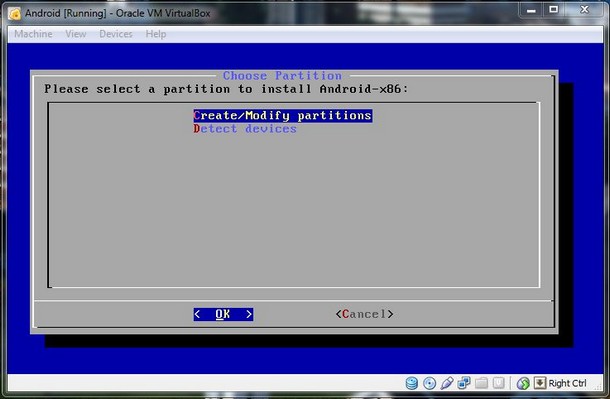
Task: Click the Right Ctrl host key label
Action: [567, 383]
